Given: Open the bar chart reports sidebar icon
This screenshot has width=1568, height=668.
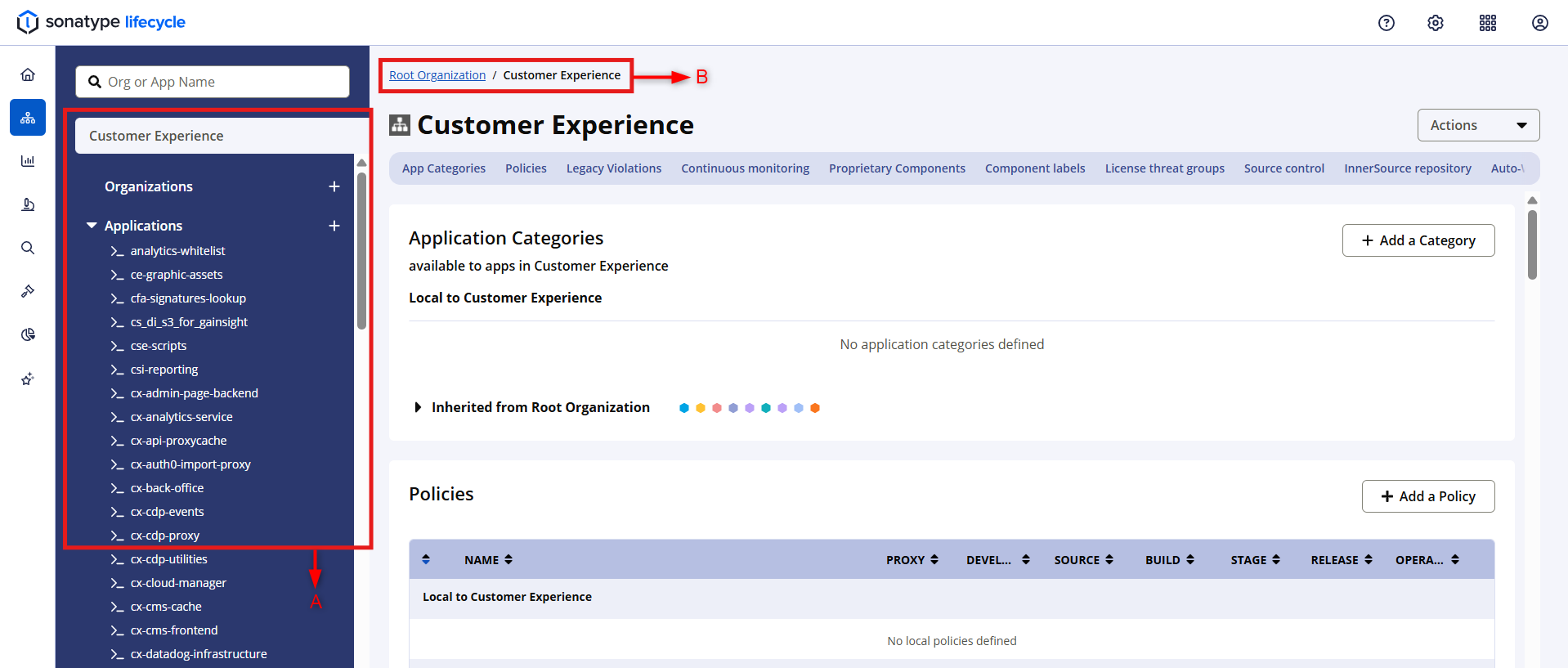Looking at the screenshot, I should point(28,161).
